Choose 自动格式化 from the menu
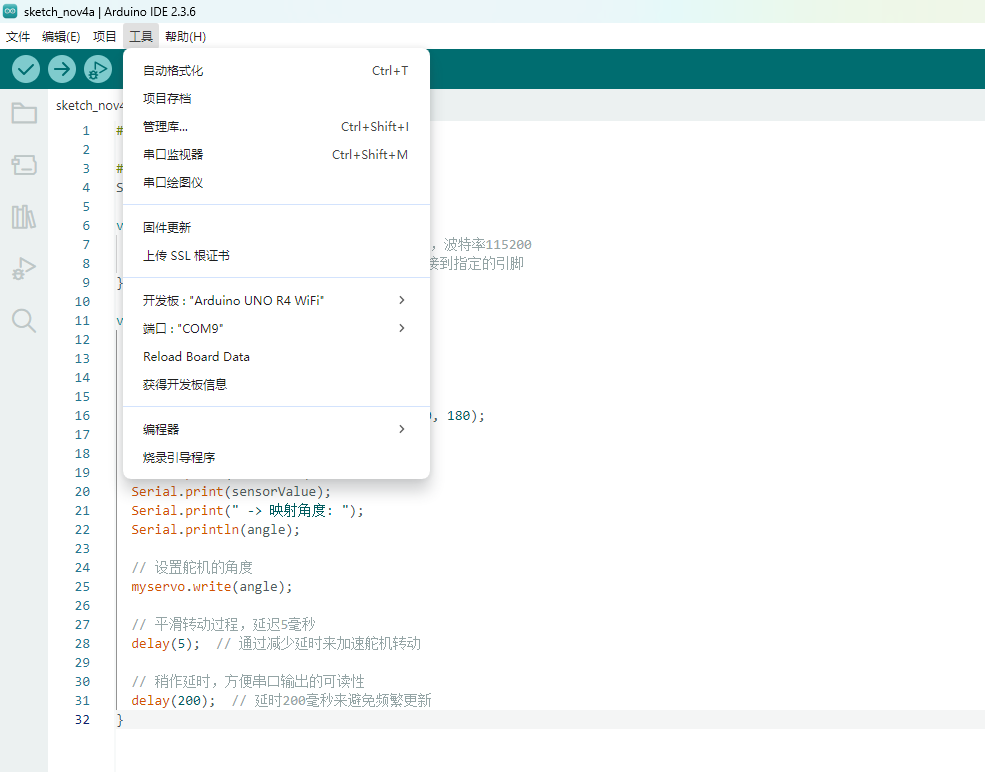This screenshot has width=985, height=772. 276,70
